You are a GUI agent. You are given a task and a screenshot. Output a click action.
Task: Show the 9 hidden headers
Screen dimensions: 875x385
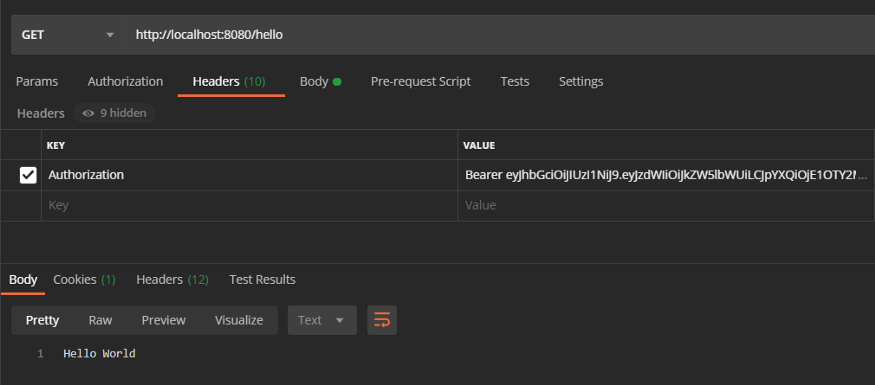click(x=114, y=113)
